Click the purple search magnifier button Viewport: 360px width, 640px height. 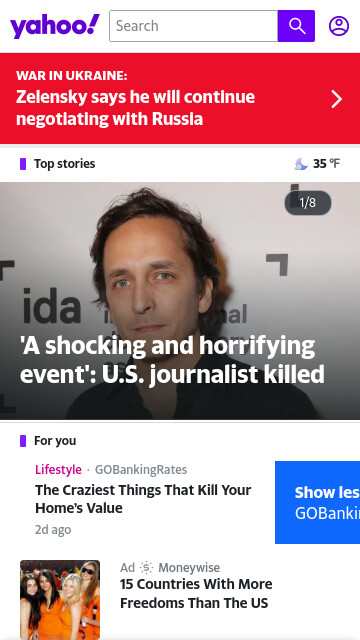point(296,26)
